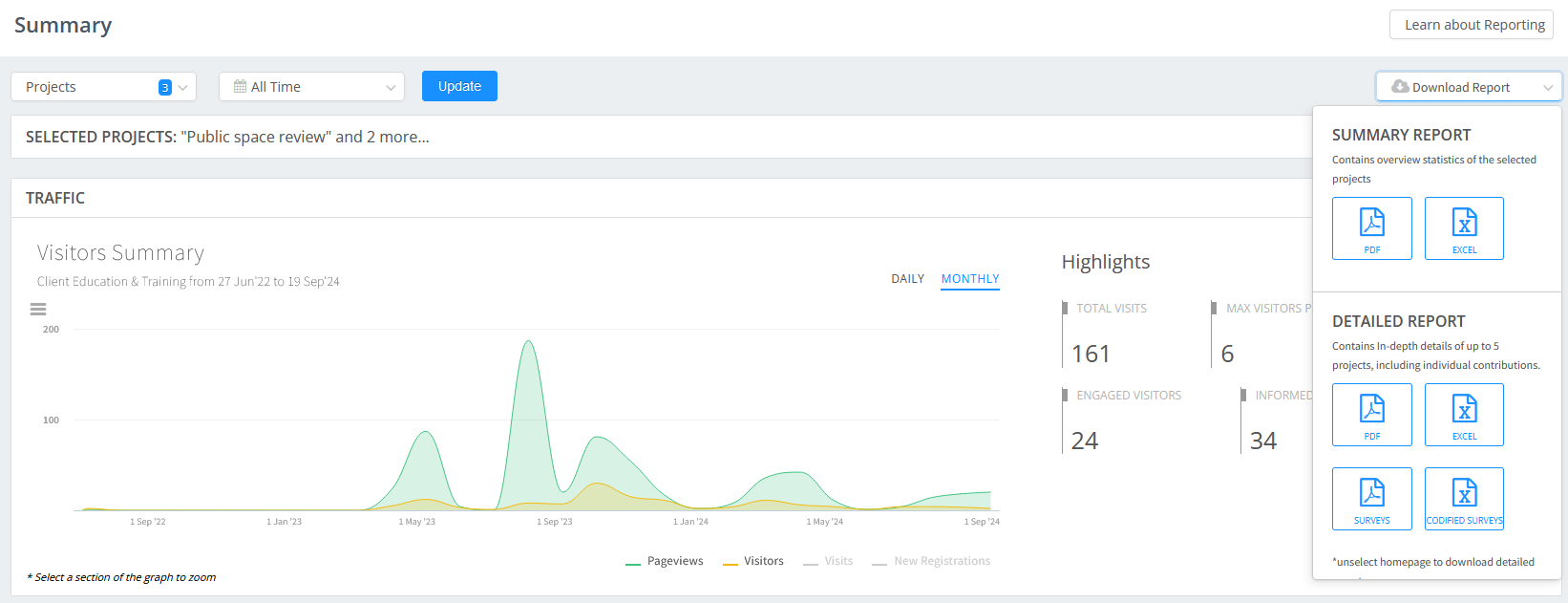This screenshot has width=1568, height=603.
Task: Switch chart to Daily view
Action: (x=908, y=279)
